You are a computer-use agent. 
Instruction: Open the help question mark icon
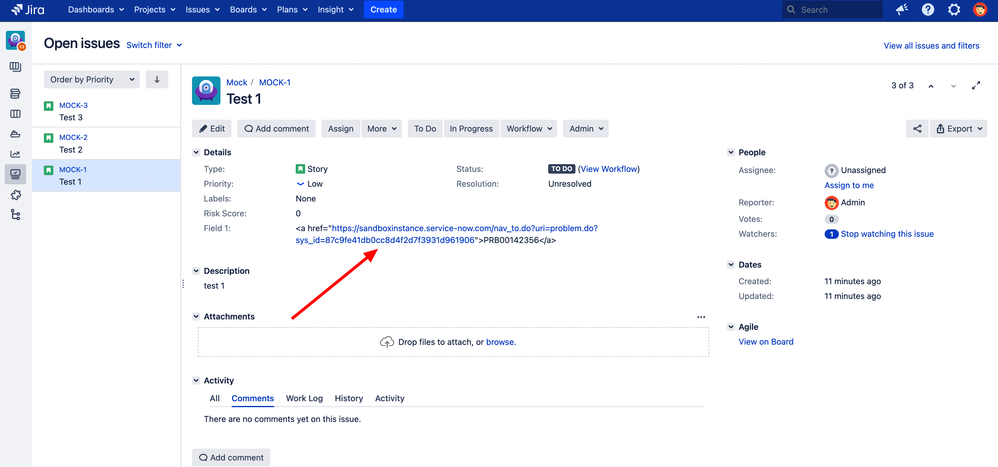[928, 10]
